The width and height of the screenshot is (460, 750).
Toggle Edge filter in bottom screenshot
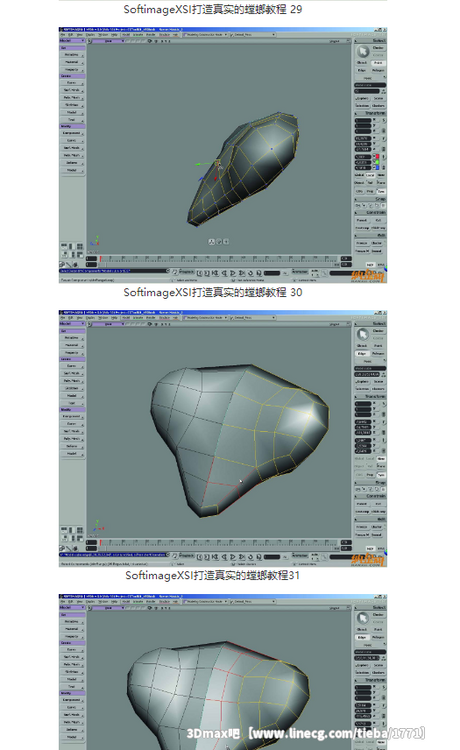362,637
